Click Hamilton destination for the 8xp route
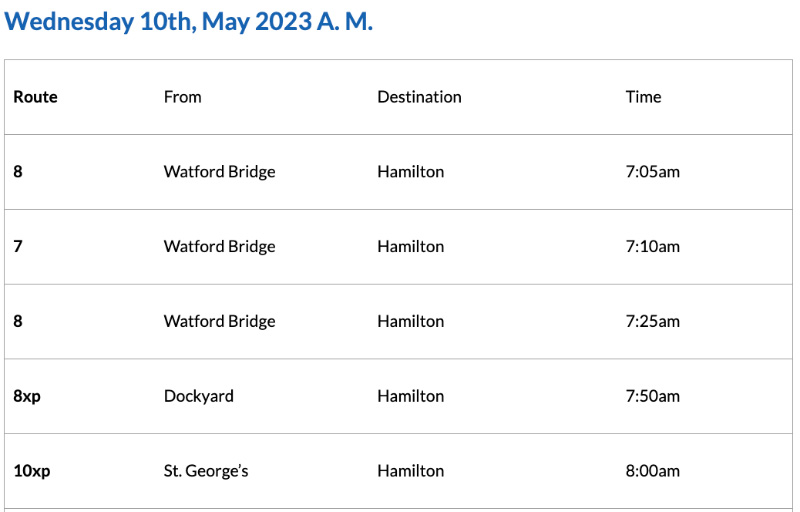This screenshot has width=800, height=512. [410, 396]
